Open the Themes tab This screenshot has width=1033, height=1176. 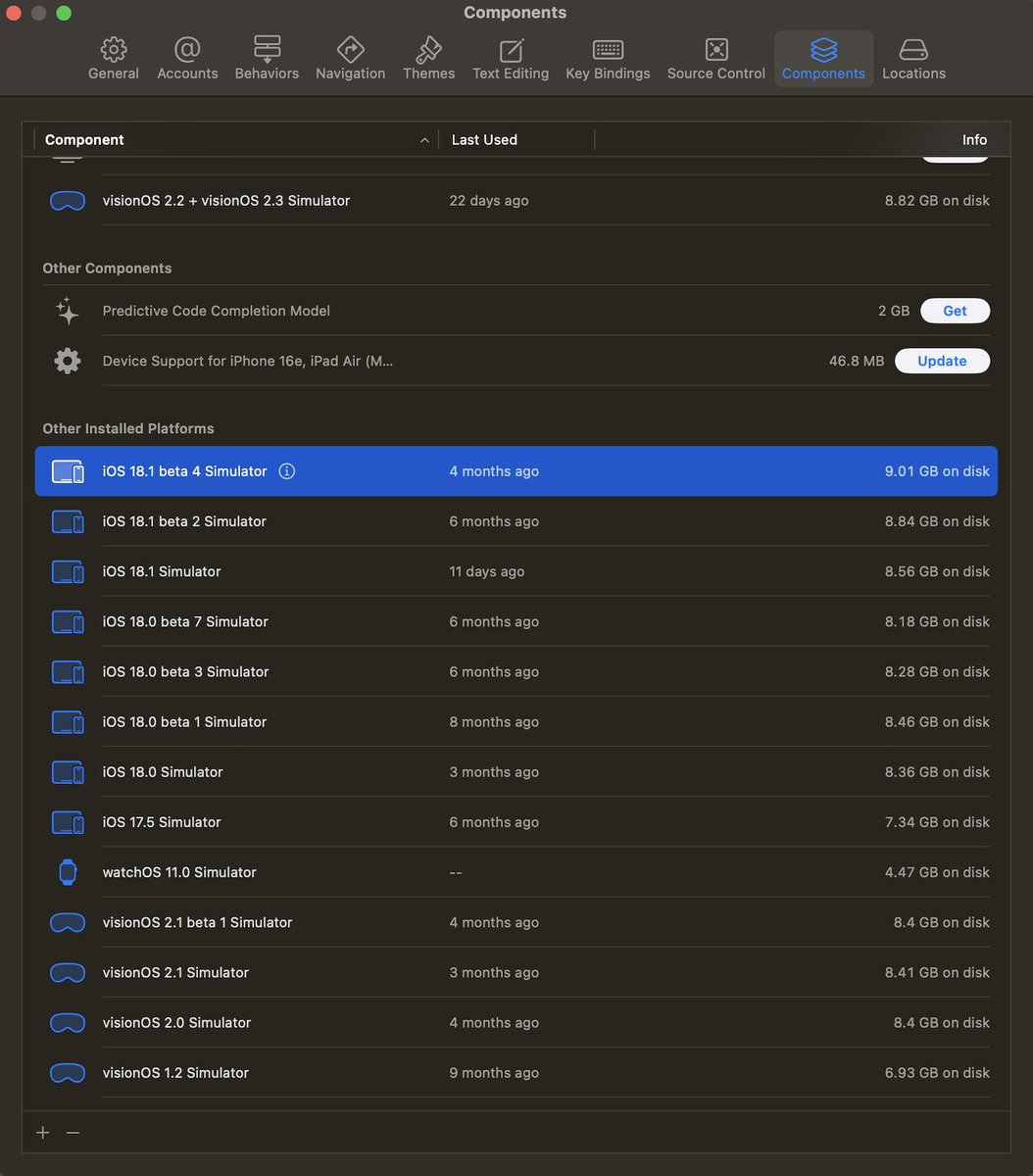pyautogui.click(x=428, y=59)
